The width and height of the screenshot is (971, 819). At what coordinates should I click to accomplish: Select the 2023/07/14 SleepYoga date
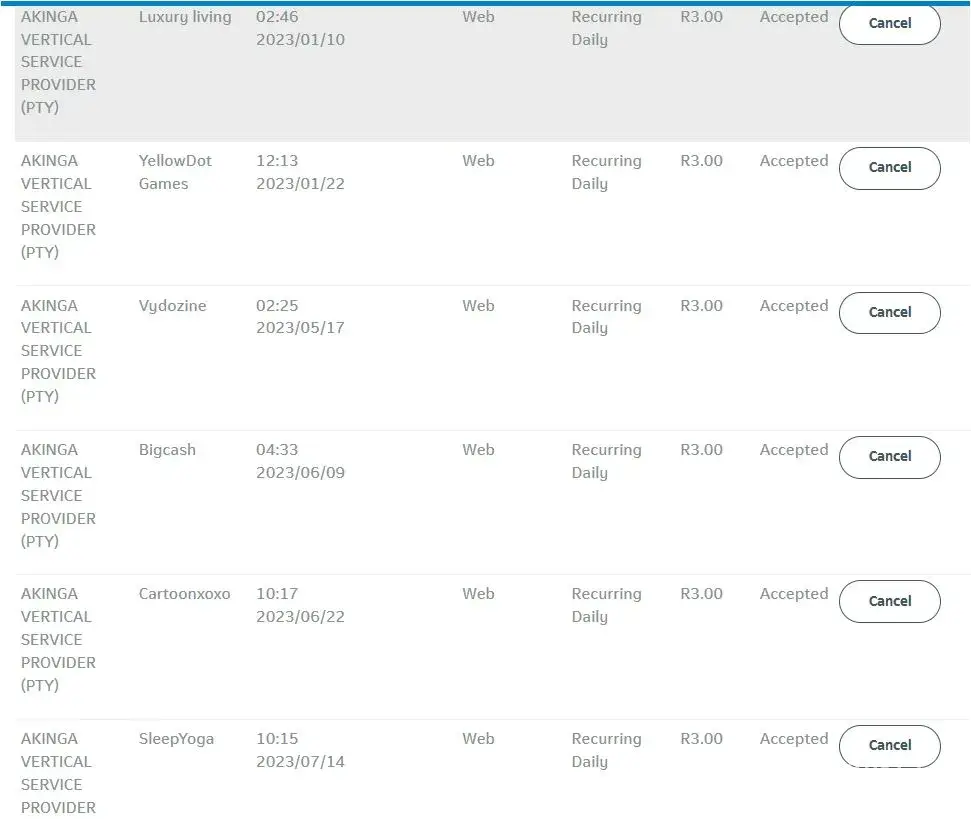coord(300,762)
